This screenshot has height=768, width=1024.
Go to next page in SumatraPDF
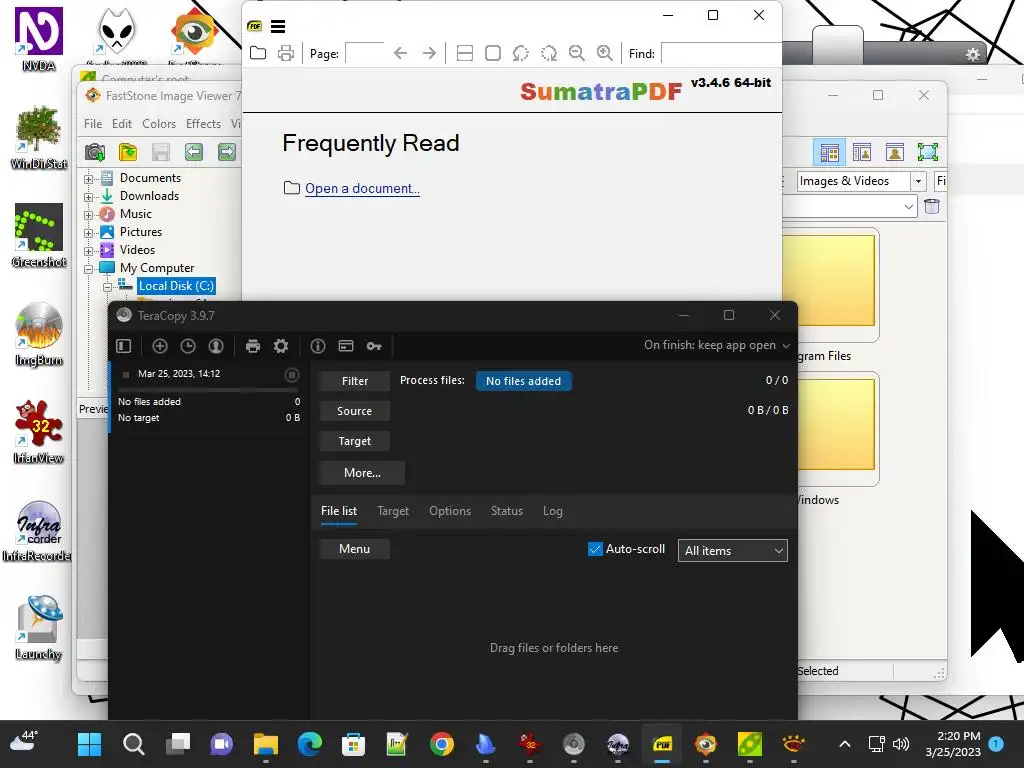click(429, 54)
